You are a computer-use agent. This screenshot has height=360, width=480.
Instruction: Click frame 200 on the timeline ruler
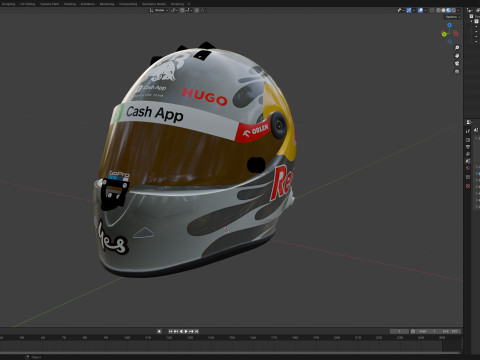(x=337, y=338)
